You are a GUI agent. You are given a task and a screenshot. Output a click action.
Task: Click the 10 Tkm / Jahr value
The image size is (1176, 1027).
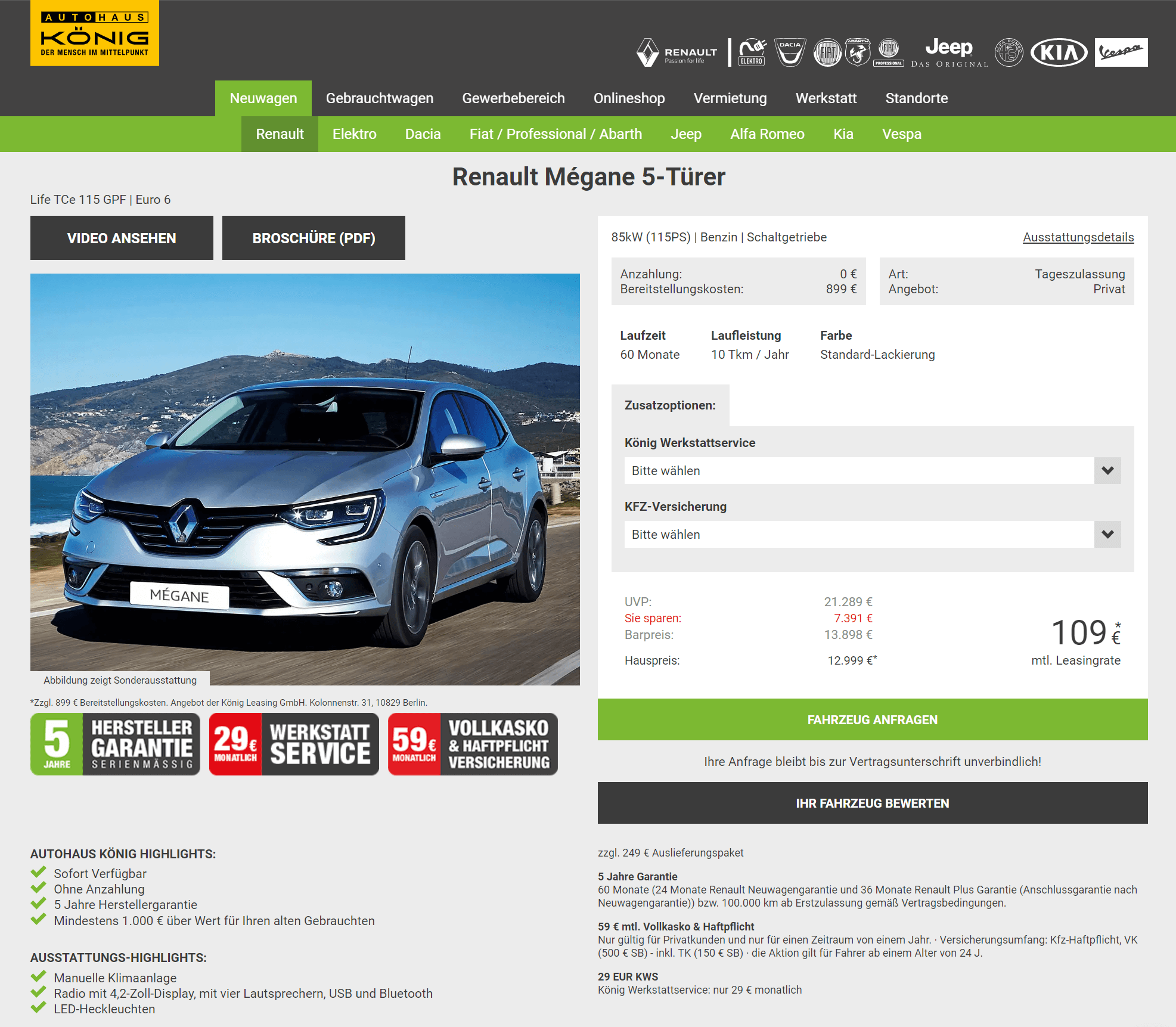(x=750, y=355)
